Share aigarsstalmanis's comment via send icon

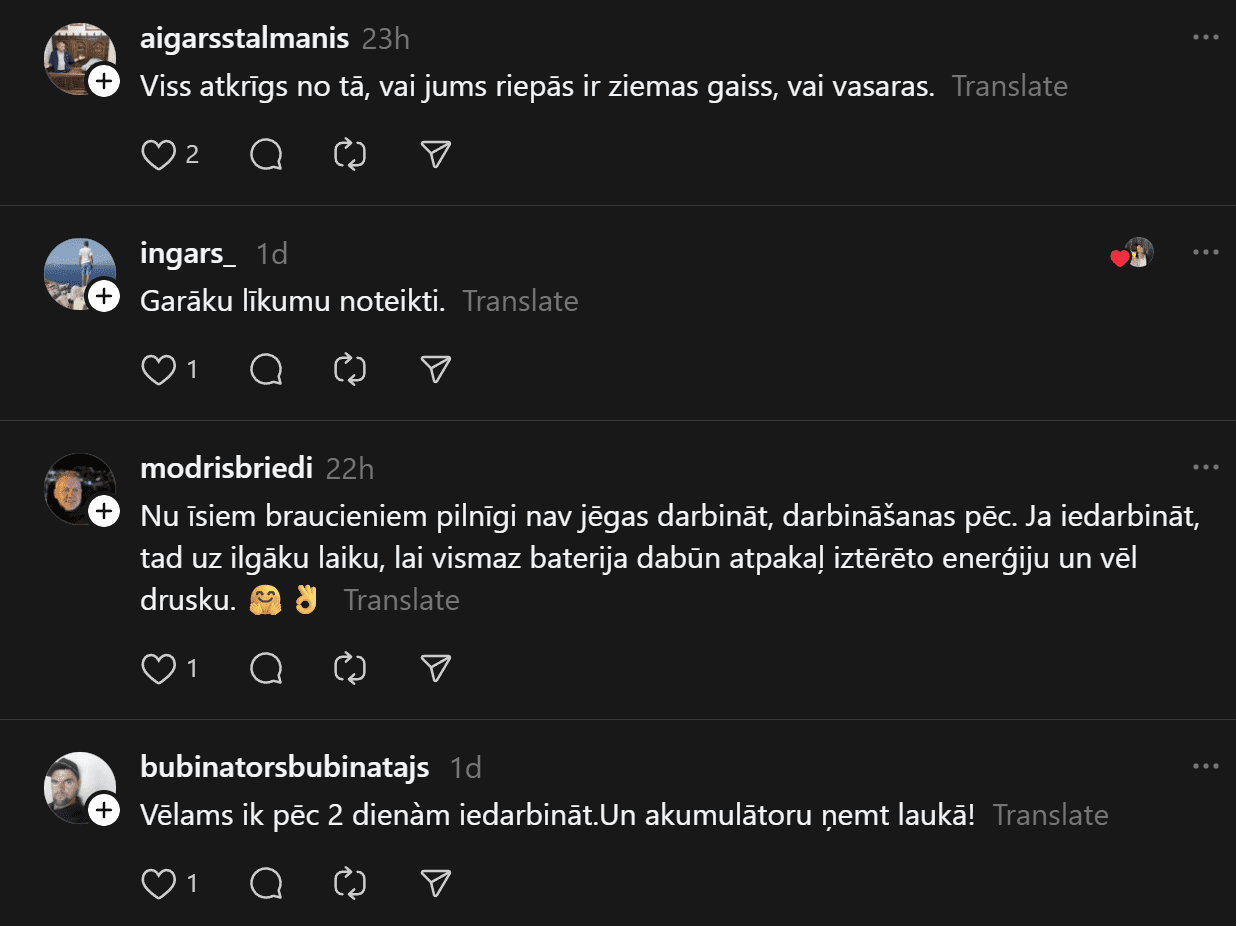[435, 155]
